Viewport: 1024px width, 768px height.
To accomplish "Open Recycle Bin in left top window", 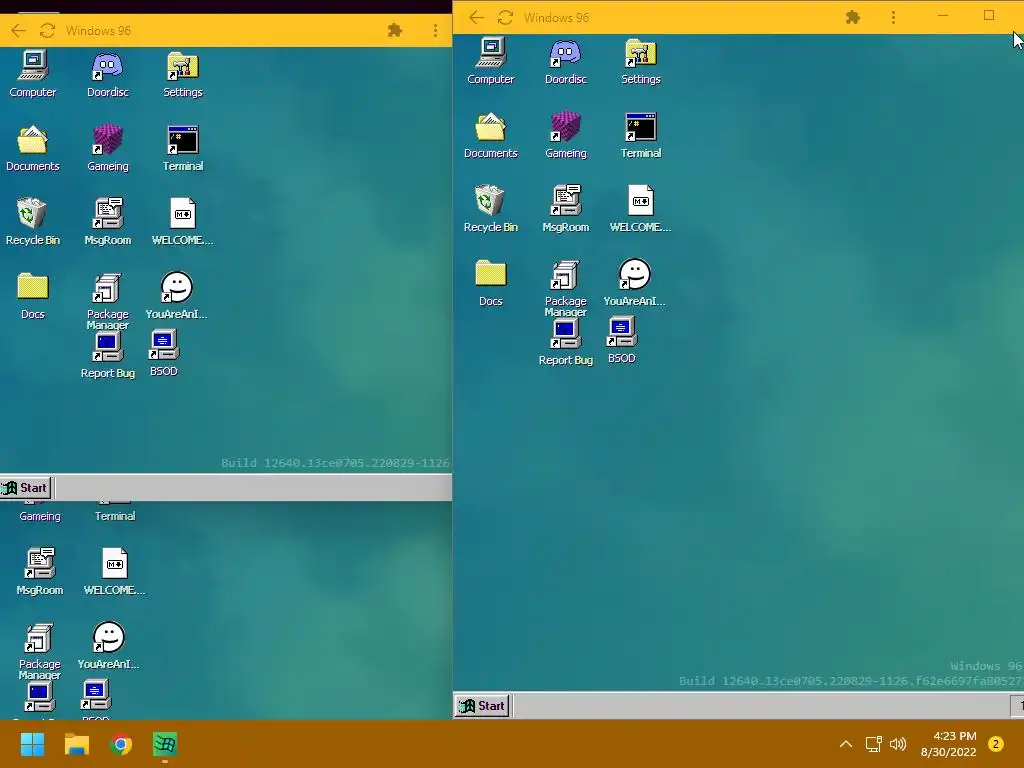I will tap(33, 221).
